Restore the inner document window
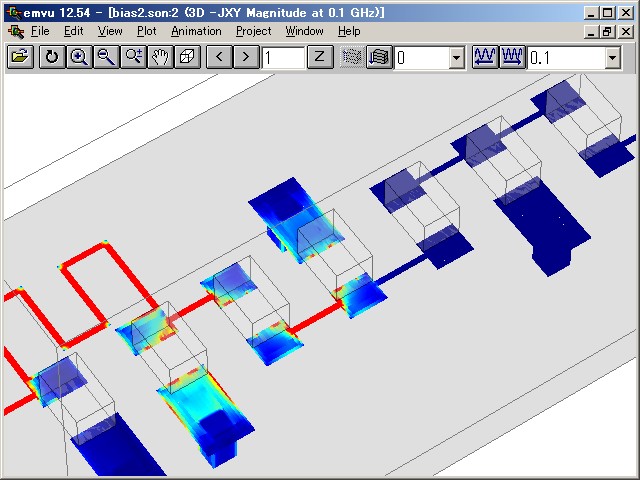 point(608,32)
